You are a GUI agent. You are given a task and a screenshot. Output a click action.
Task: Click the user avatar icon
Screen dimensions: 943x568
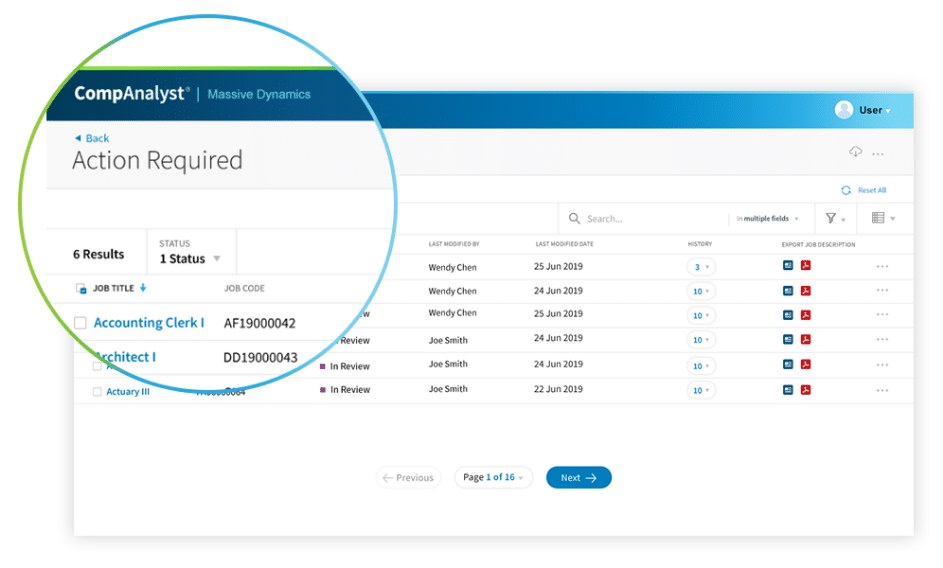844,110
